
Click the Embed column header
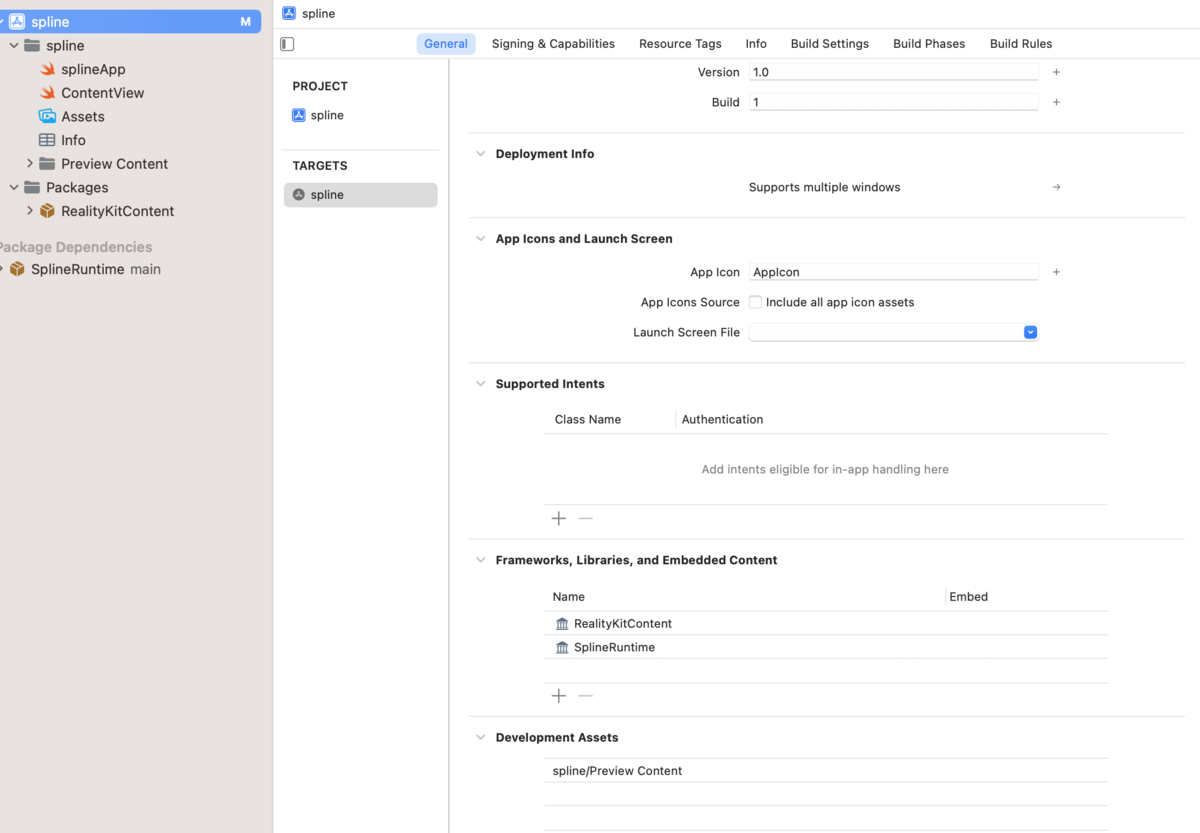(968, 597)
